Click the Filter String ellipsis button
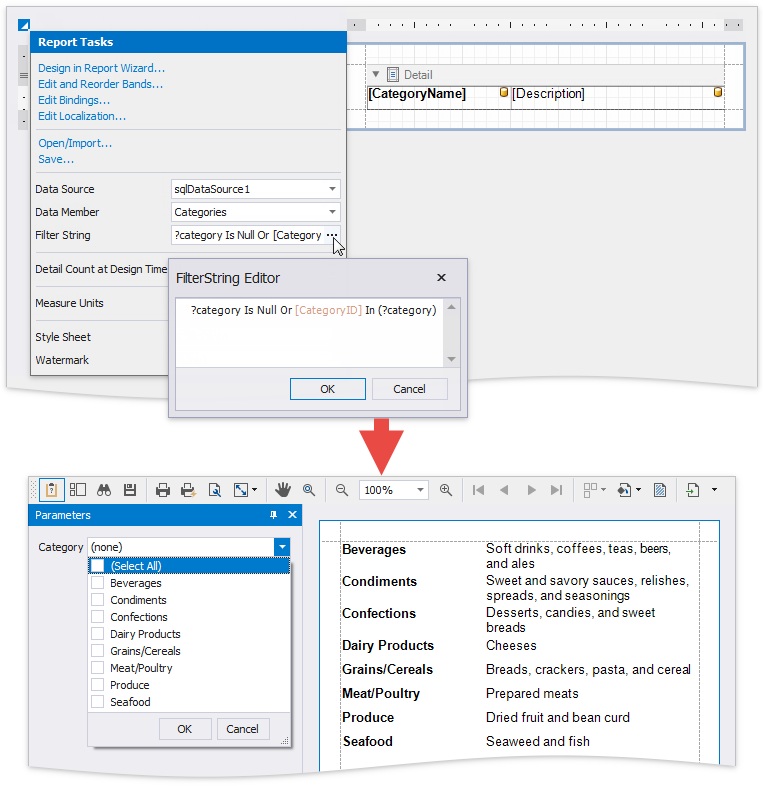Image resolution: width=765 pixels, height=790 pixels. pos(332,235)
